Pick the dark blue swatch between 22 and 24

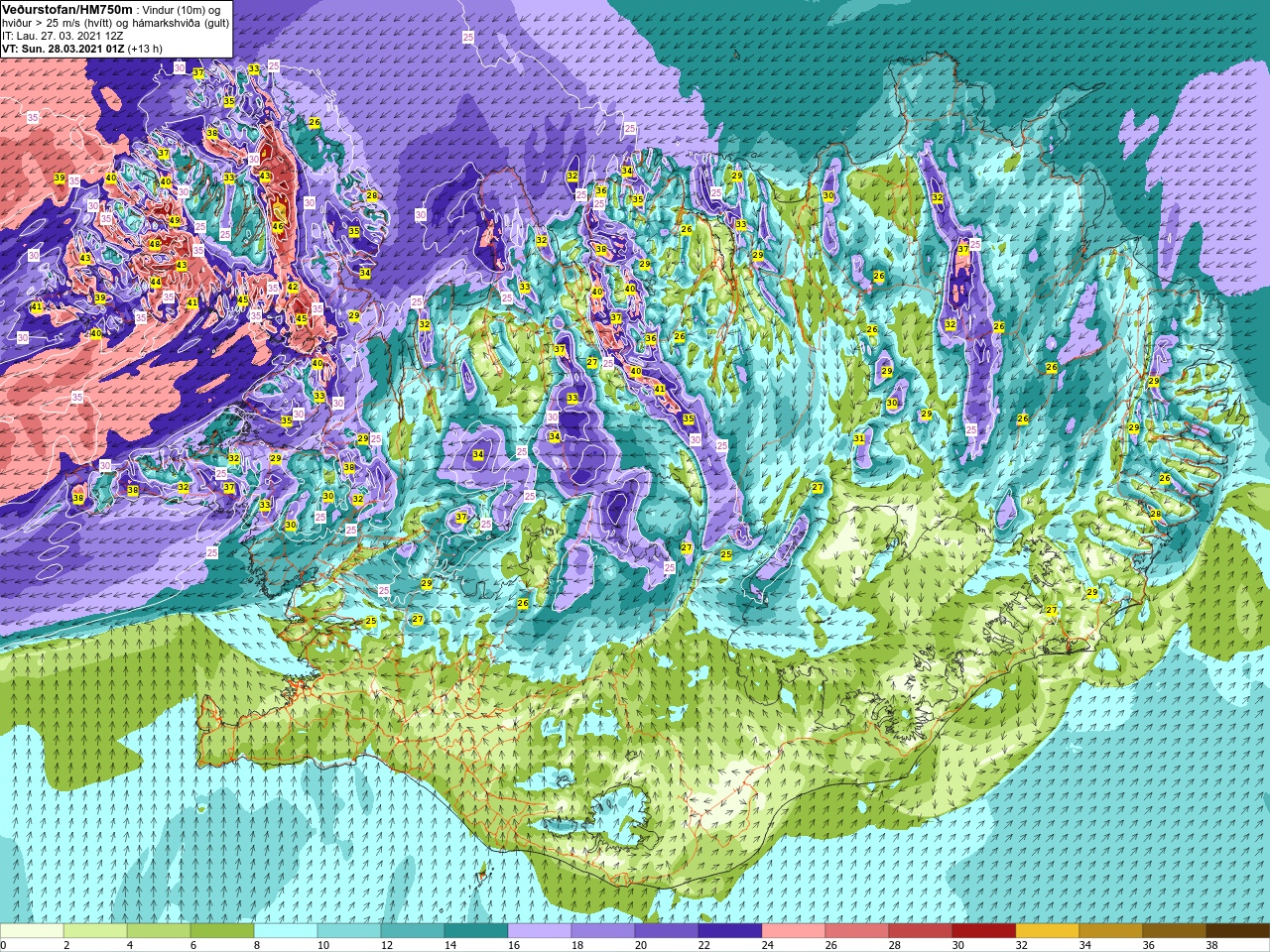730,931
